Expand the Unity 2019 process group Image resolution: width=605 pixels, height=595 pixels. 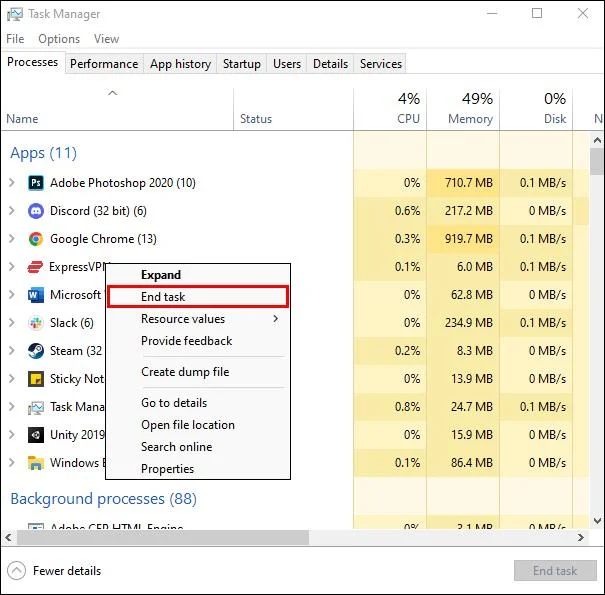tap(12, 435)
